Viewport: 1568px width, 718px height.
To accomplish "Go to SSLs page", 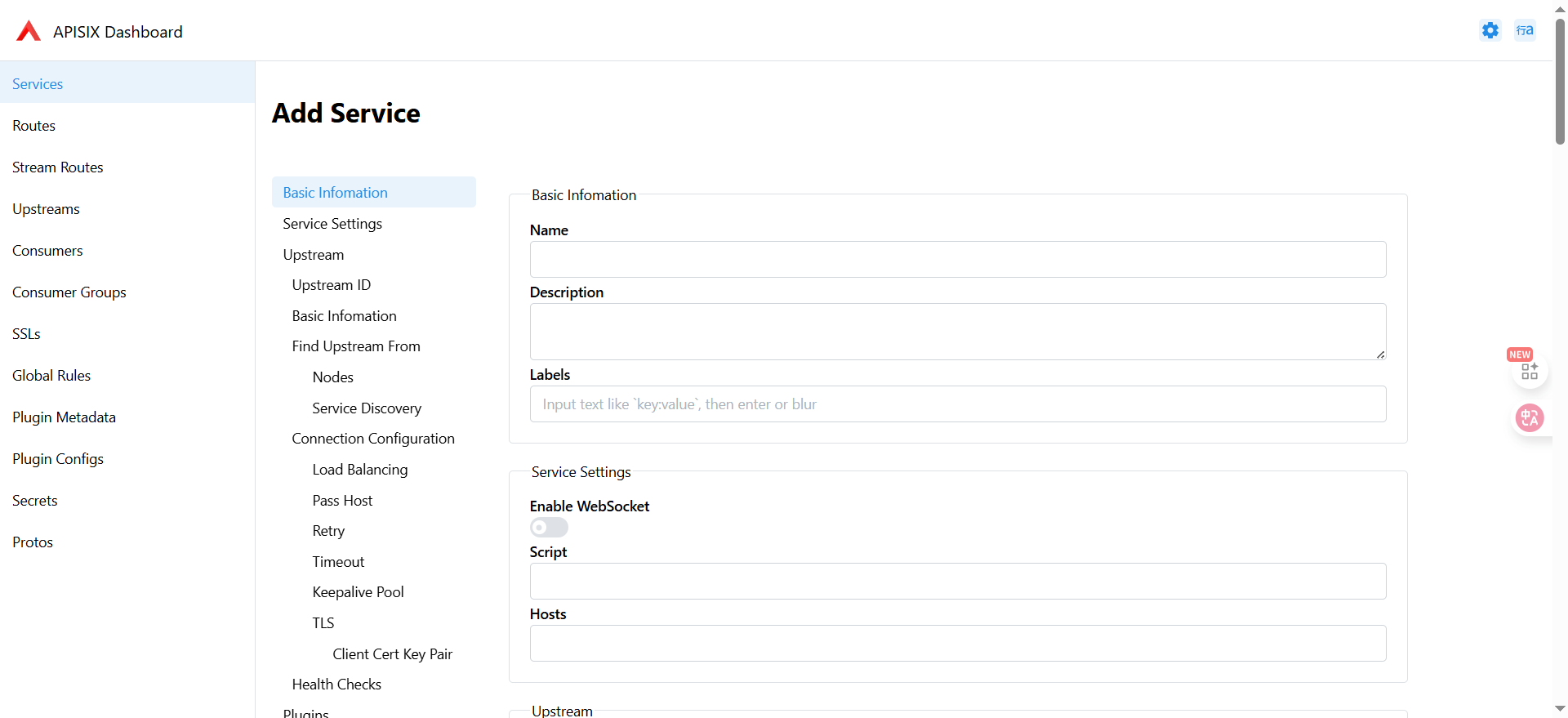I will pos(127,333).
